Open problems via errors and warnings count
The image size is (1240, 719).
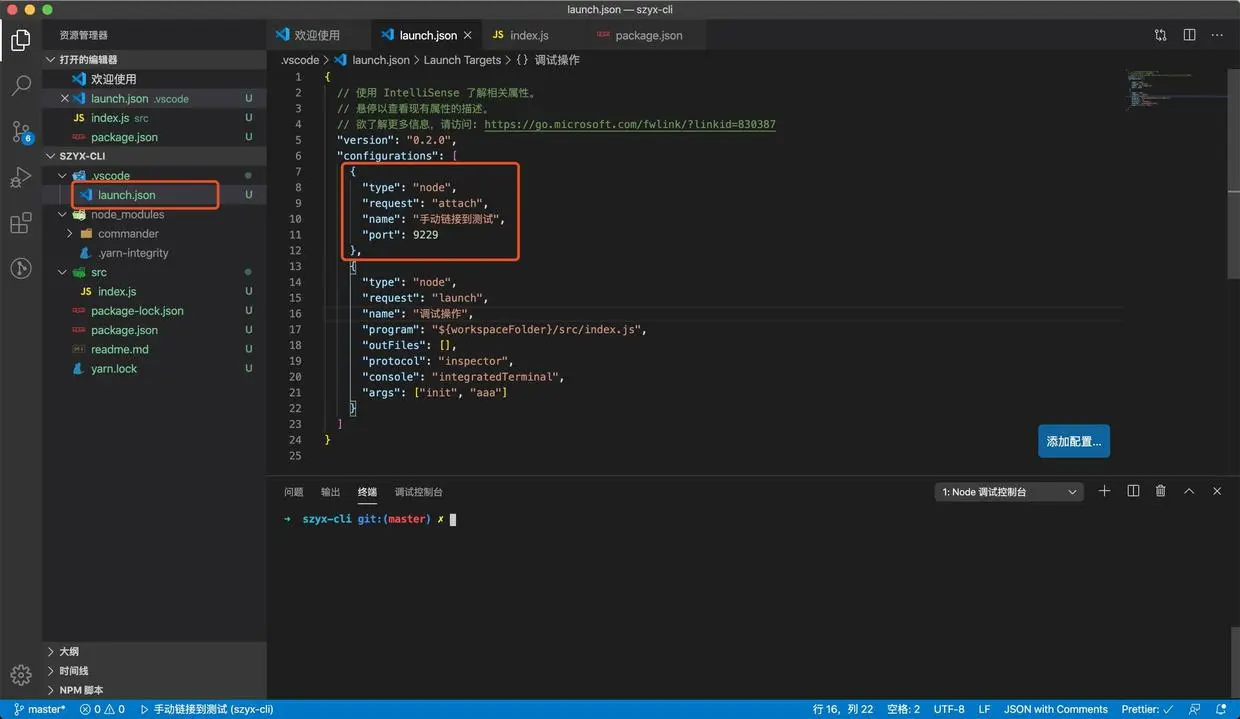click(102, 709)
